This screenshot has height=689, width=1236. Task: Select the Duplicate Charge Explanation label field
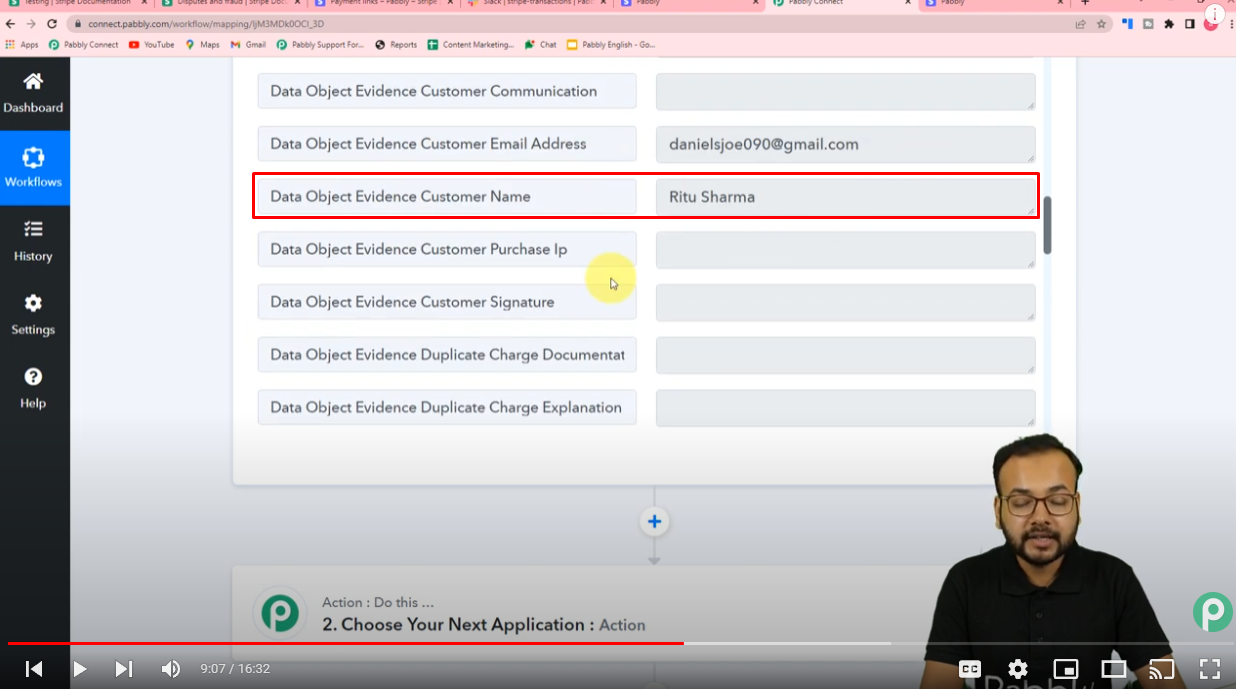coord(447,408)
